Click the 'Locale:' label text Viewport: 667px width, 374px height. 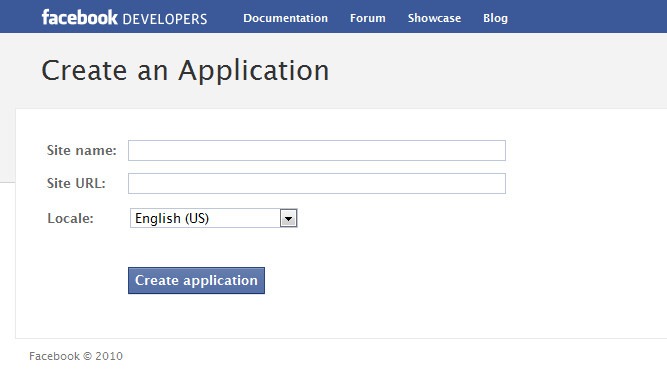[70, 218]
